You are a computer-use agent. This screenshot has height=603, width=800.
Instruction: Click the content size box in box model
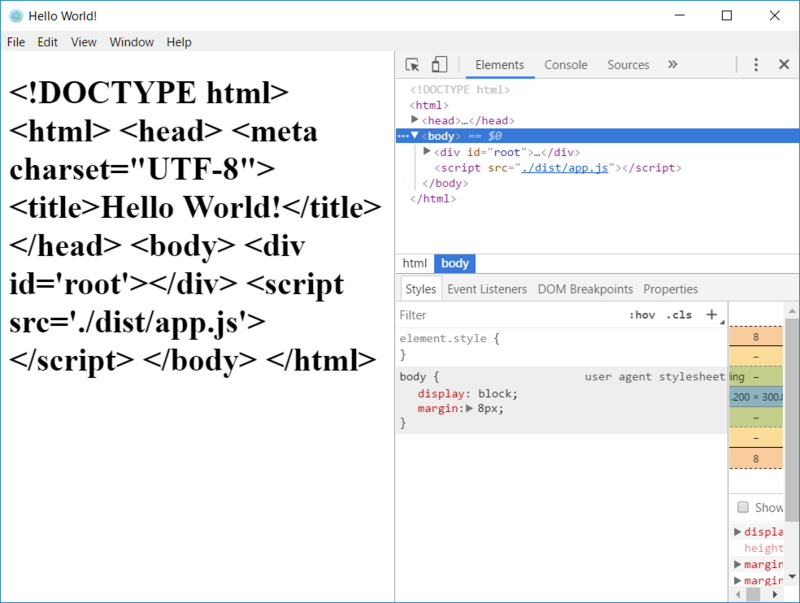[756, 397]
